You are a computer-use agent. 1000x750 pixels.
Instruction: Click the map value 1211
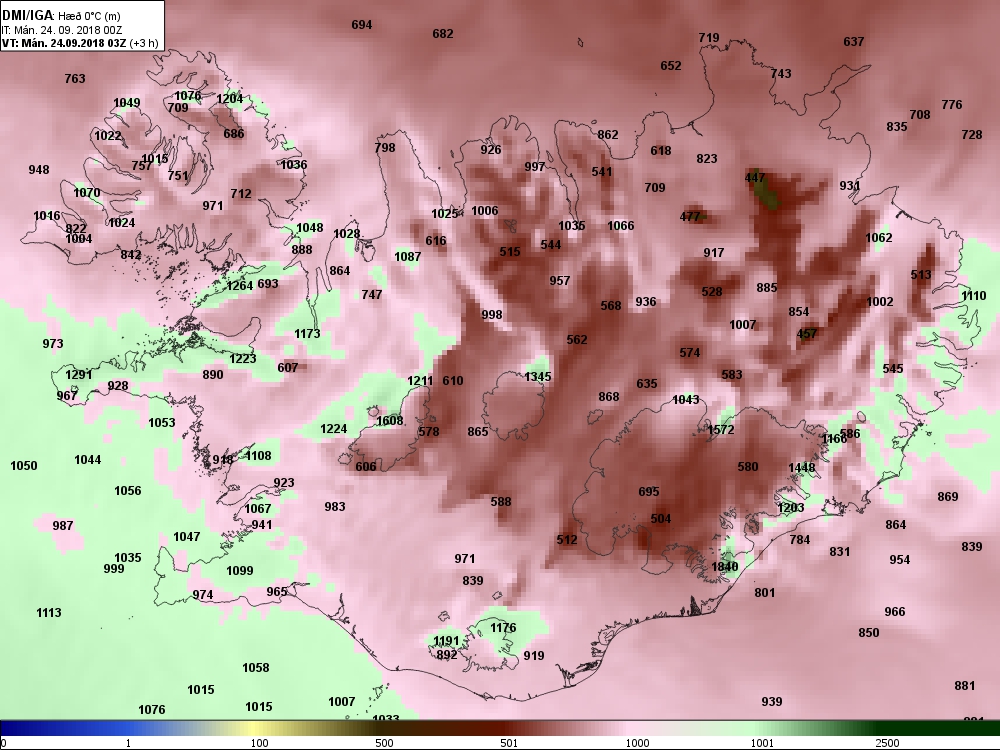point(420,381)
